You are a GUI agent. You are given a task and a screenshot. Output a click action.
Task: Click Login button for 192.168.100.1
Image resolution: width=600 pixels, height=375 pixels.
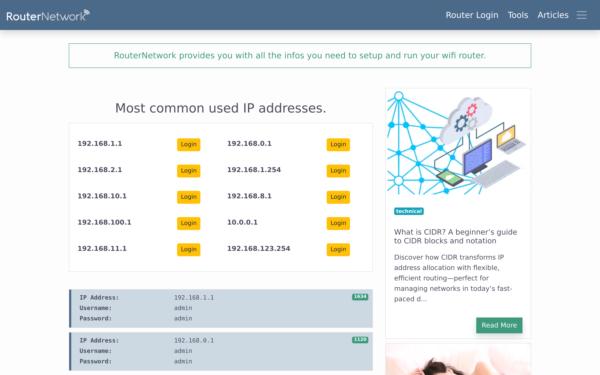(188, 223)
